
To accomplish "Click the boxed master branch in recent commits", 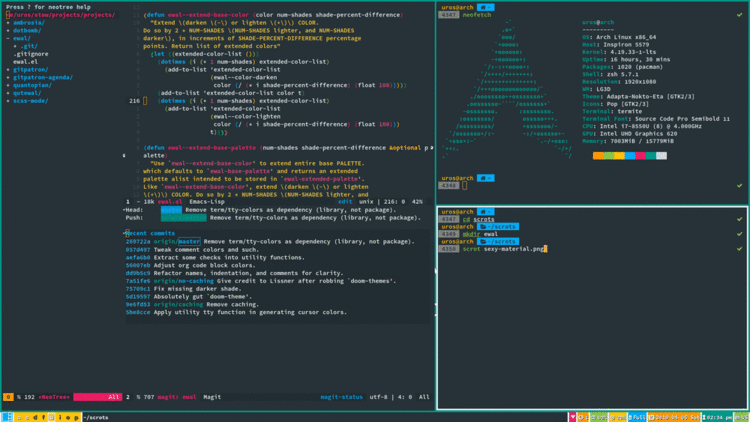I will coord(189,242).
